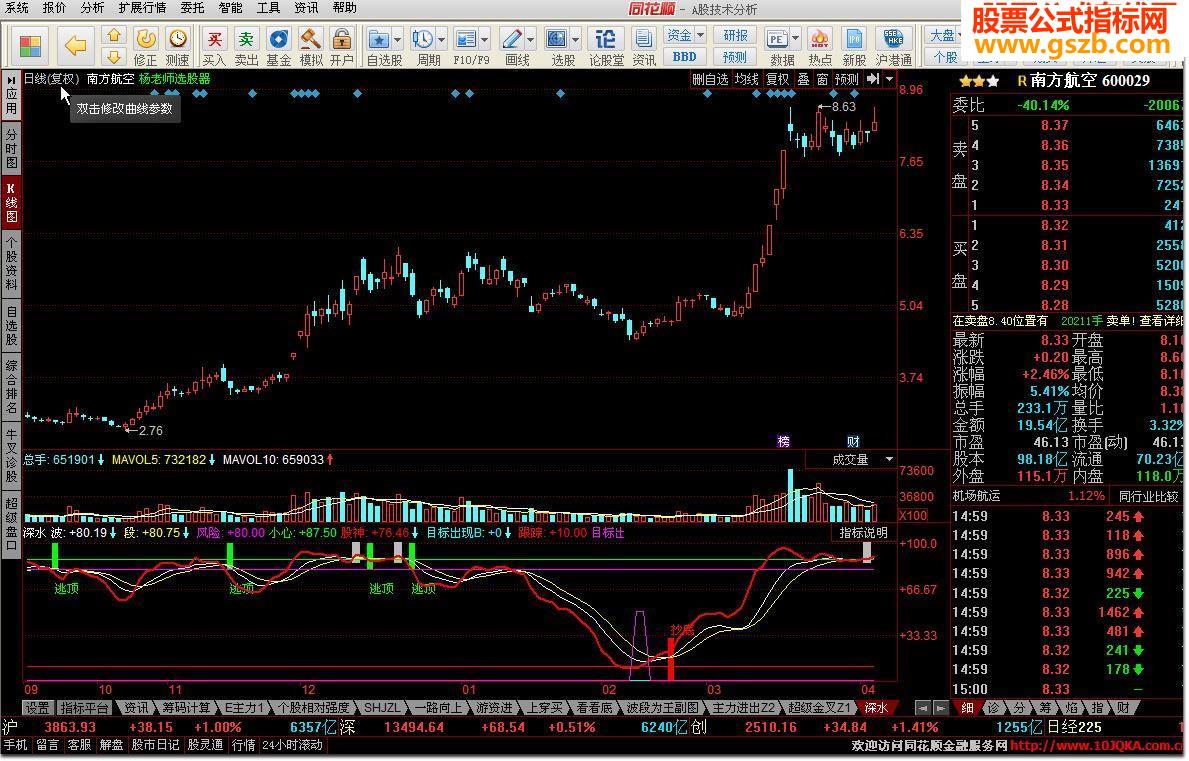Click the 开户 padlock icon
The image size is (1189, 761).
tap(342, 38)
